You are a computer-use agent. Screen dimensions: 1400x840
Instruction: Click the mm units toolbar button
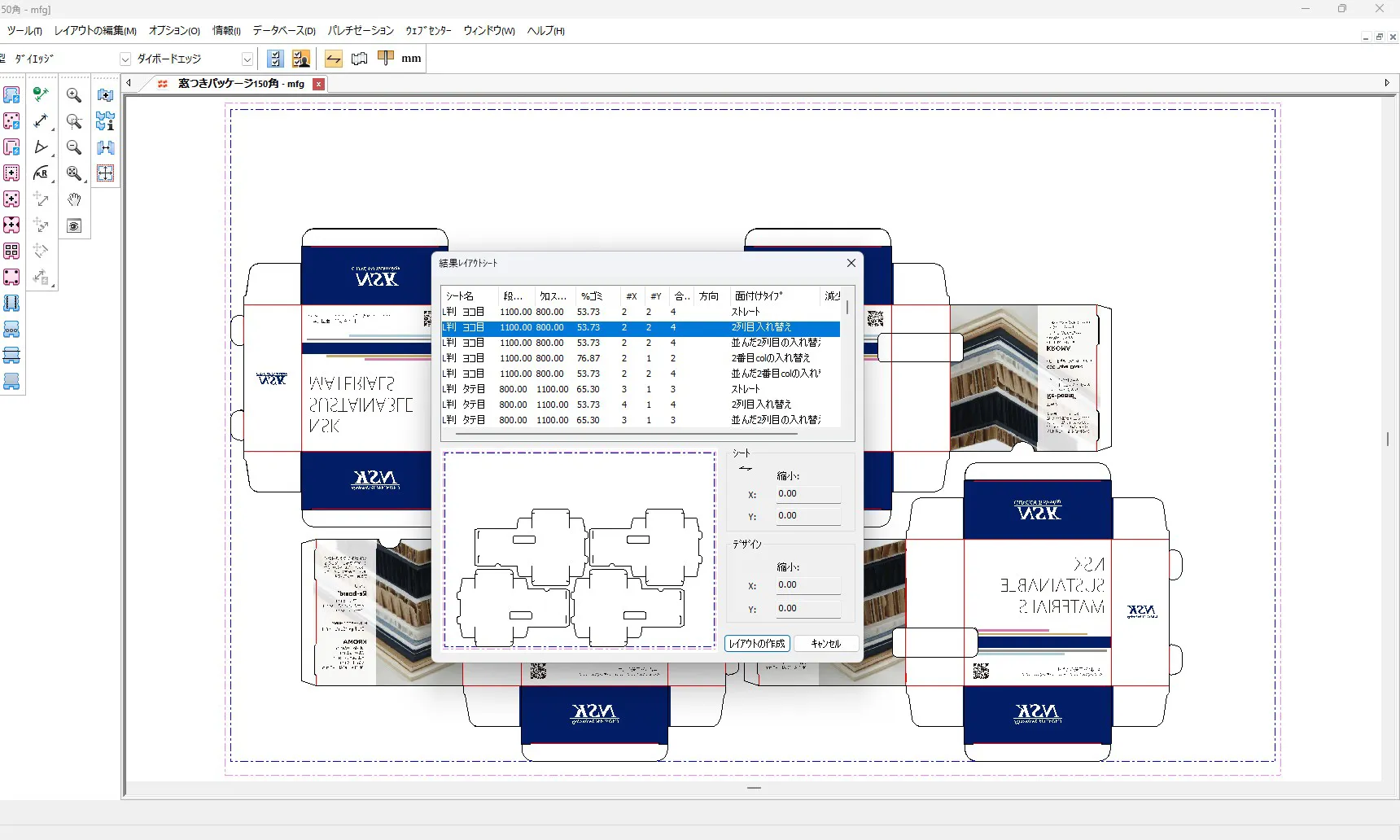(411, 59)
